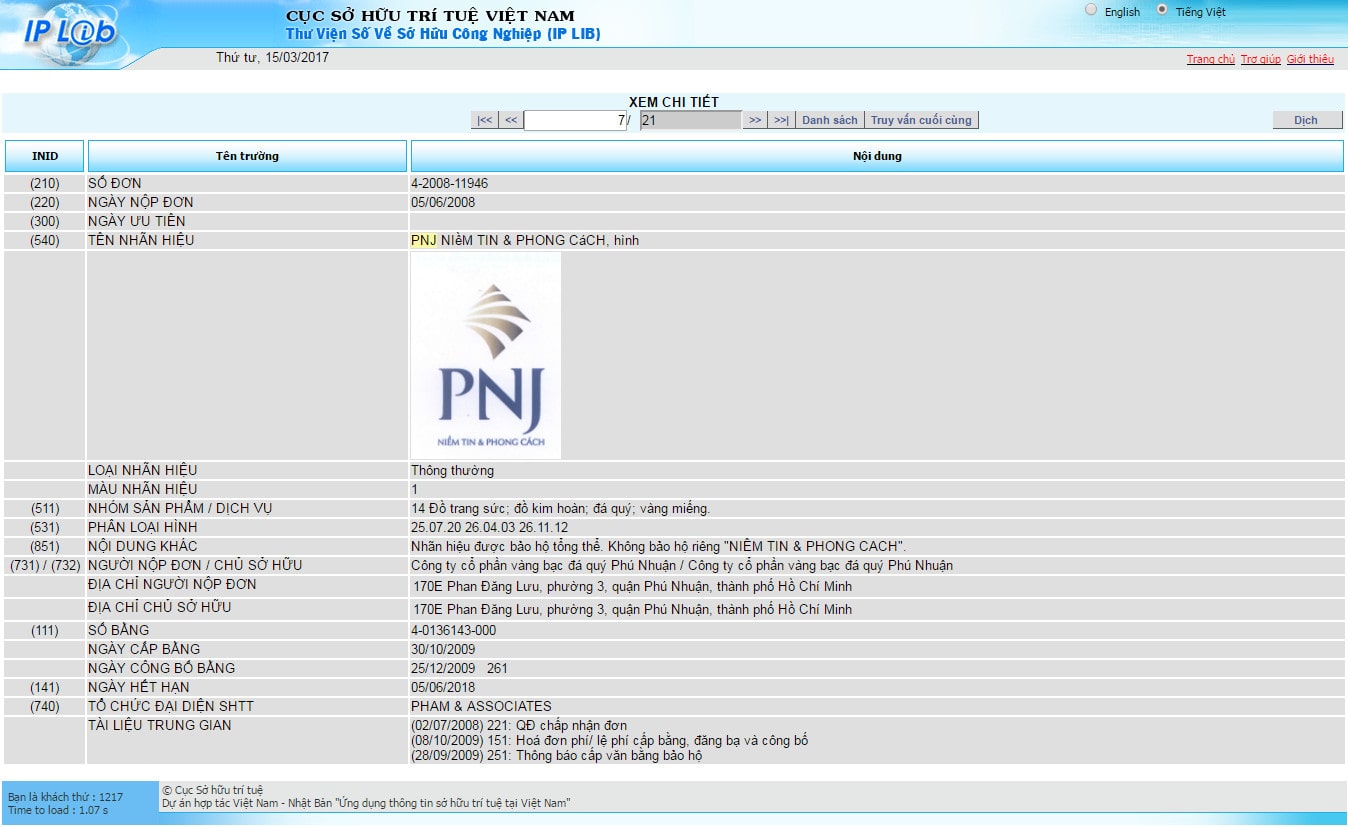Viewport: 1348px width, 827px height.
Task: Click image classification 25.07.20 26.04.03 26.11.12
Action: [x=489, y=527]
